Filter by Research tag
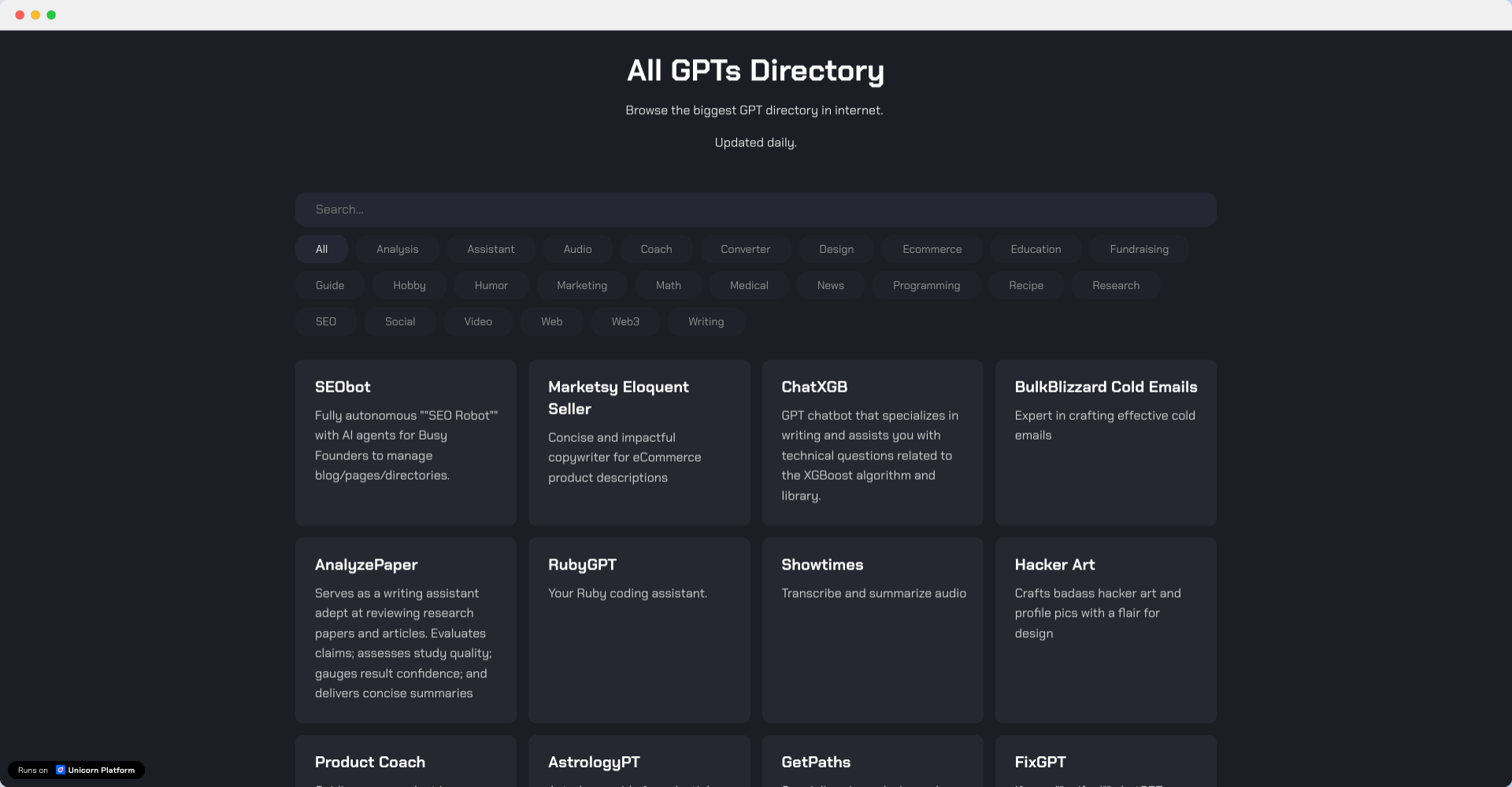1512x787 pixels. tap(1116, 285)
